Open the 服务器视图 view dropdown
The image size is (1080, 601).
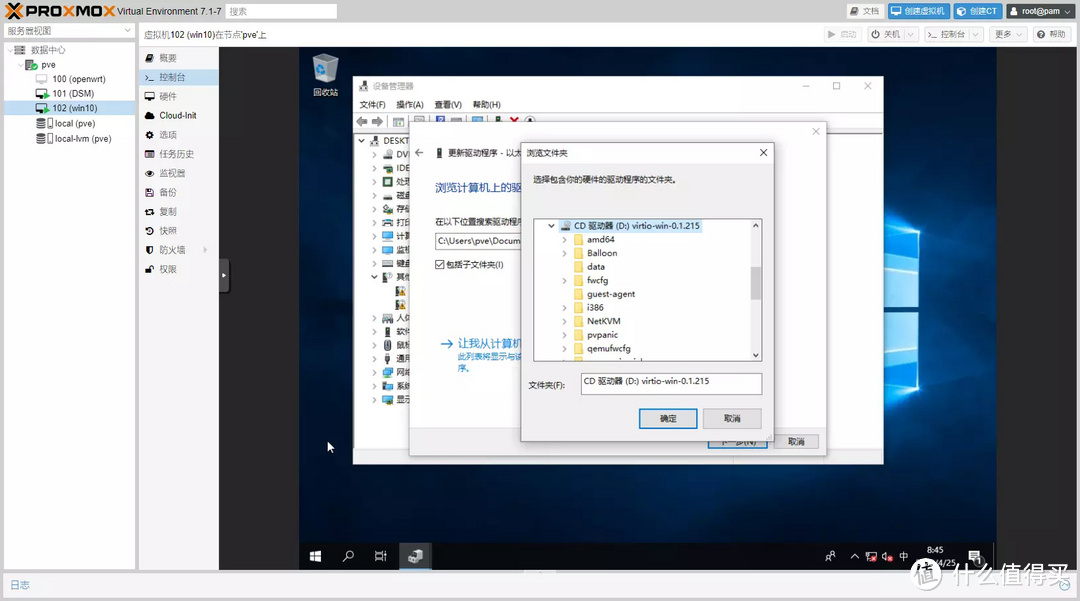(x=68, y=31)
